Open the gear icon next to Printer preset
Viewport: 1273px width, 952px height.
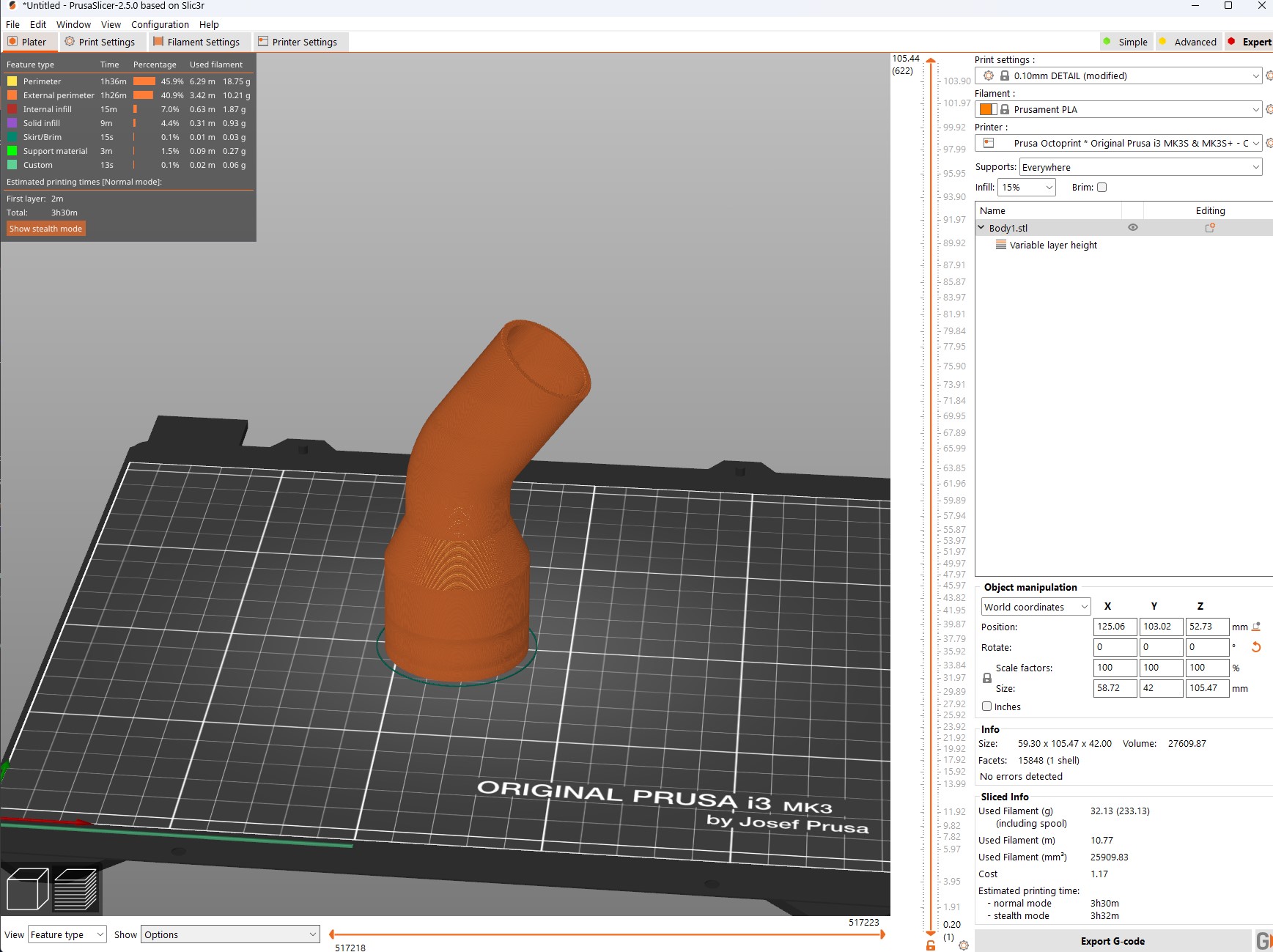tap(1269, 143)
